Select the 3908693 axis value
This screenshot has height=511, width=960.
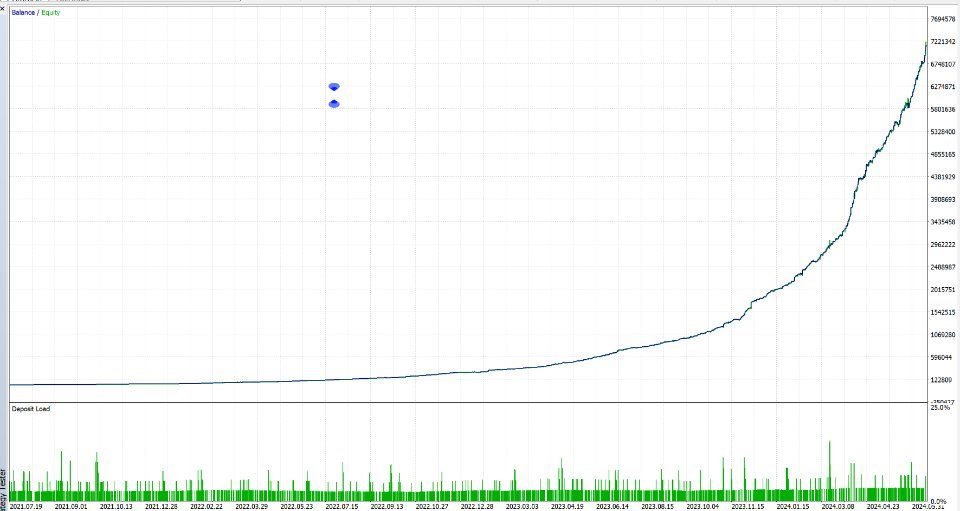[943, 200]
